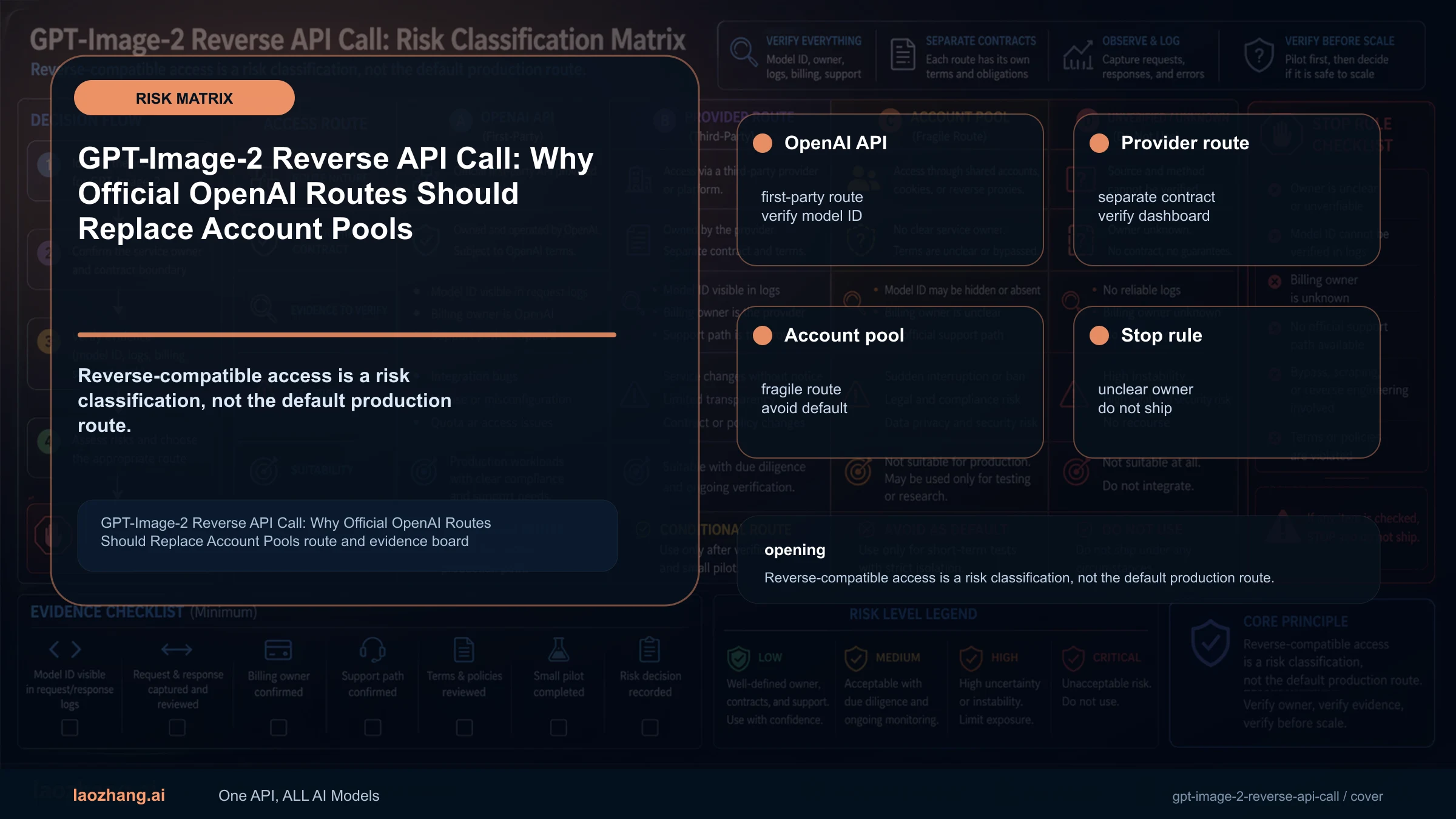Click the stop hand icon in the checklist header

point(1281,135)
